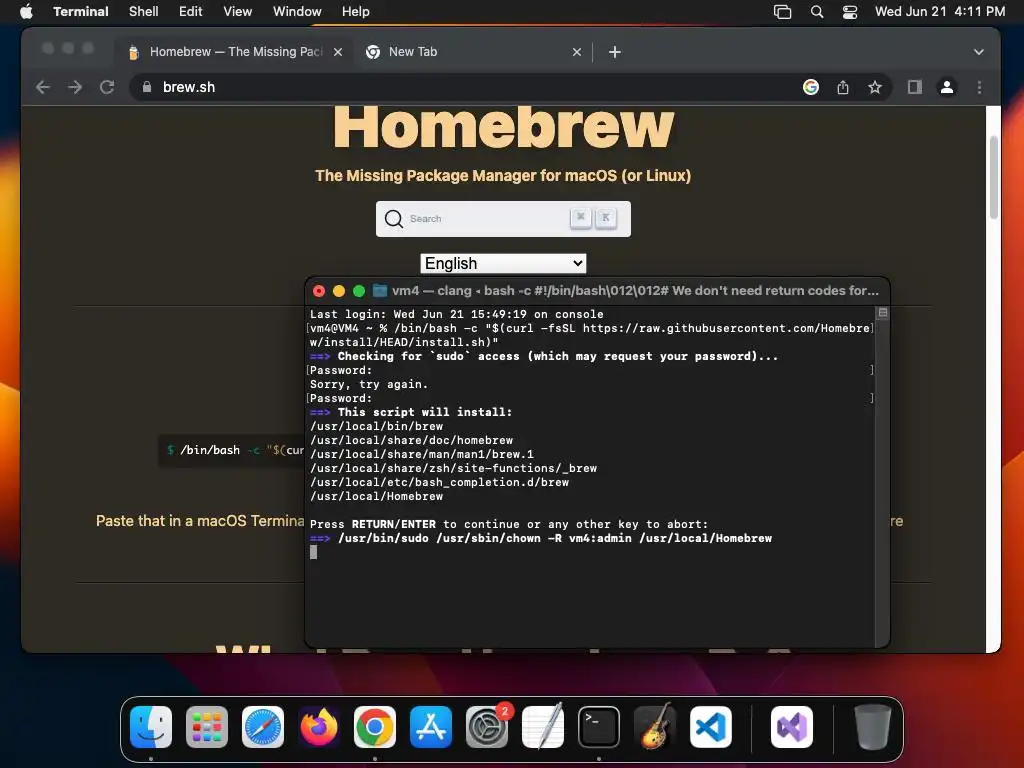Click the 'The Missing Package Manager' subtitle
Screen dimensions: 1024x768
point(503,176)
